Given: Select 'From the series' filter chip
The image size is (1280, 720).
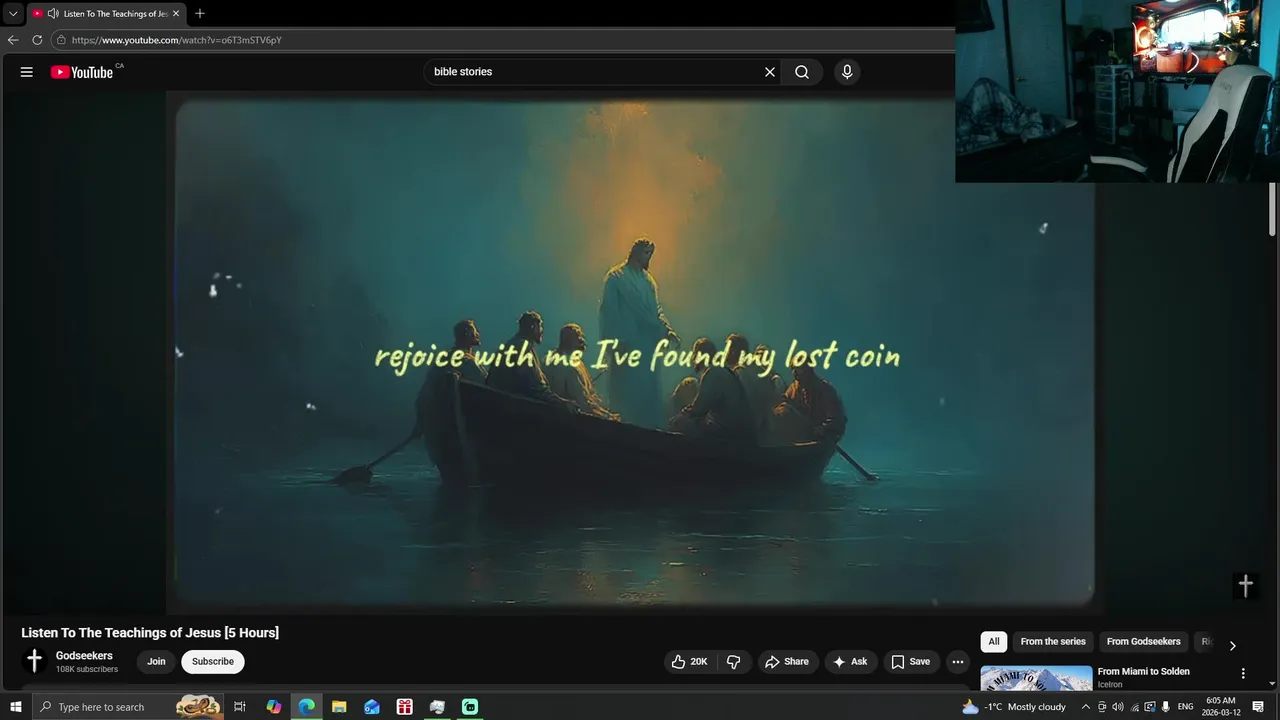Looking at the screenshot, I should pos(1053,642).
